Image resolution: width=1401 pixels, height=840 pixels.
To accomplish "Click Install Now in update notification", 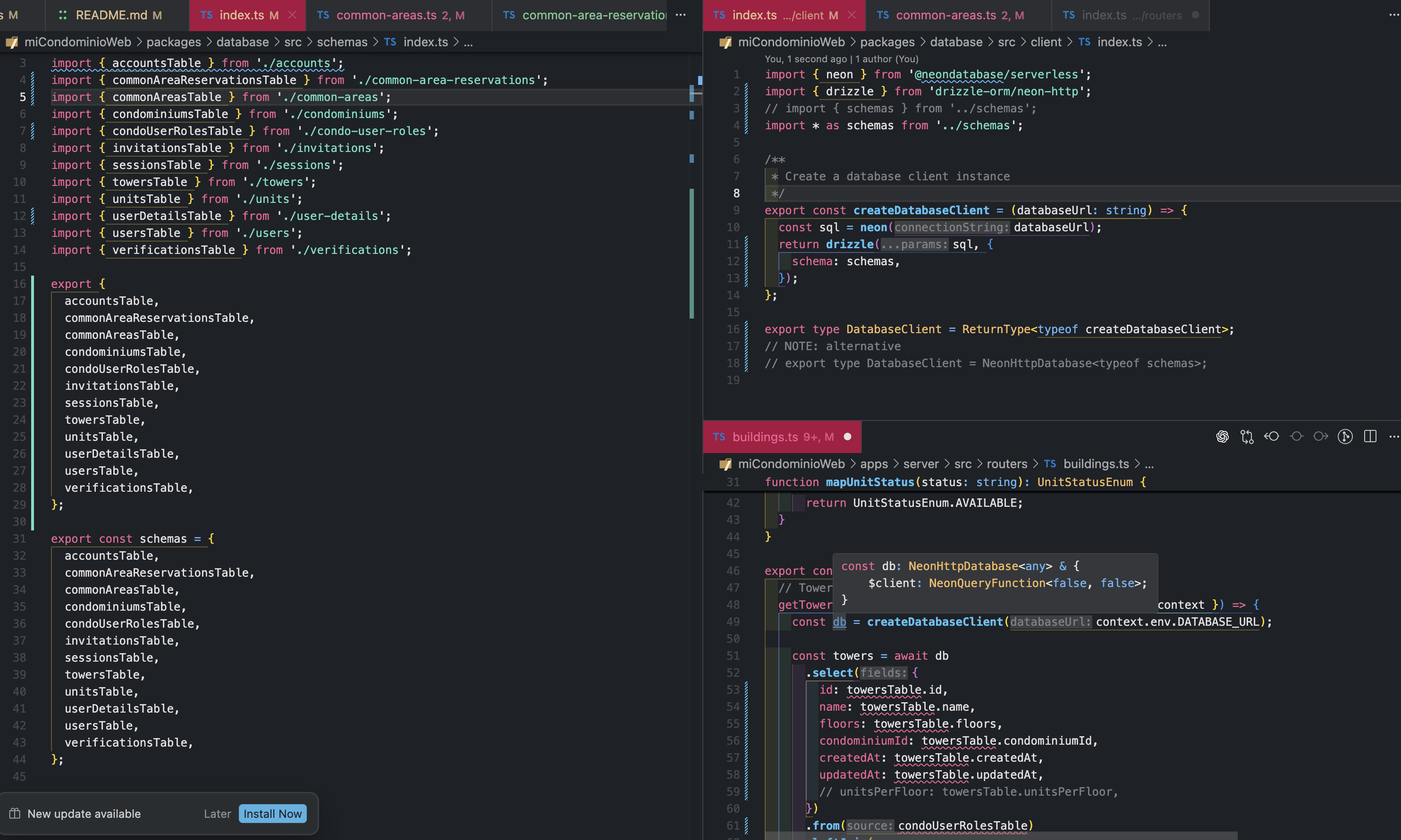I will click(x=272, y=814).
